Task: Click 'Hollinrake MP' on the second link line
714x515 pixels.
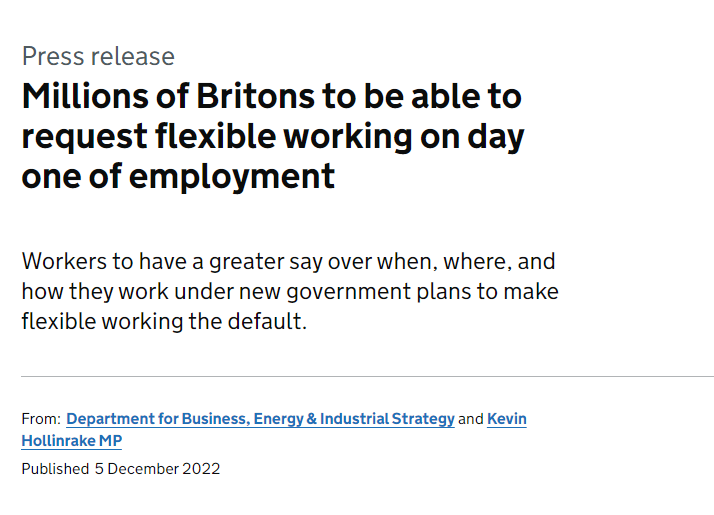Action: tap(72, 441)
